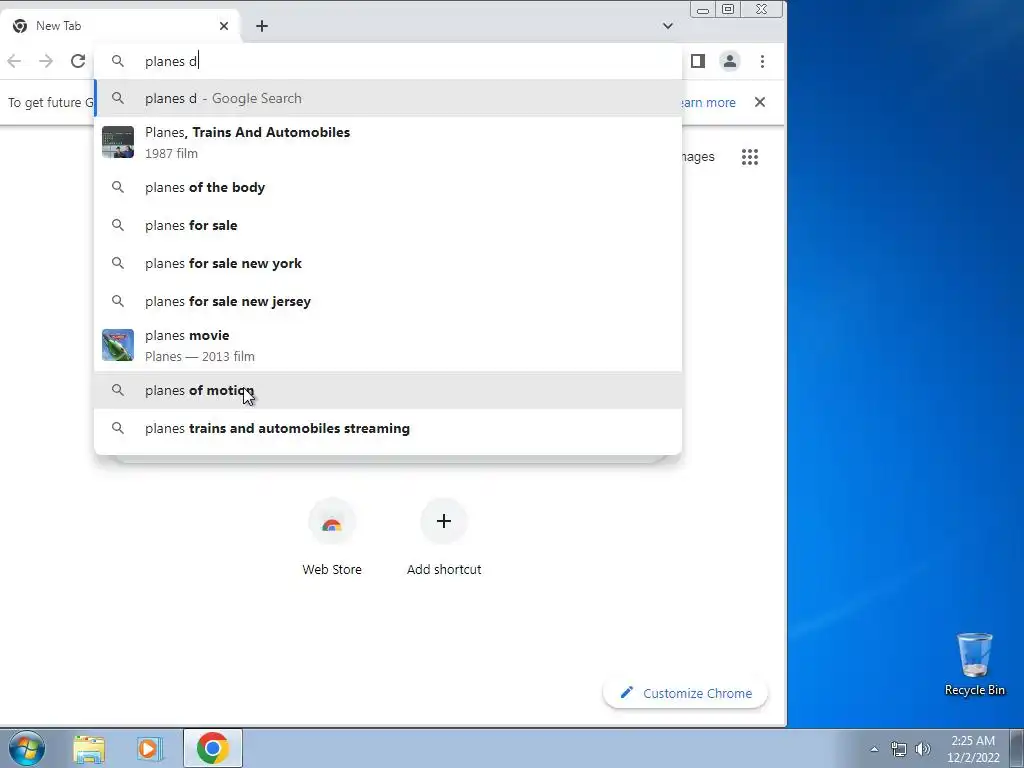Open Chrome three-dot menu
Image resolution: width=1024 pixels, height=768 pixels.
point(762,61)
